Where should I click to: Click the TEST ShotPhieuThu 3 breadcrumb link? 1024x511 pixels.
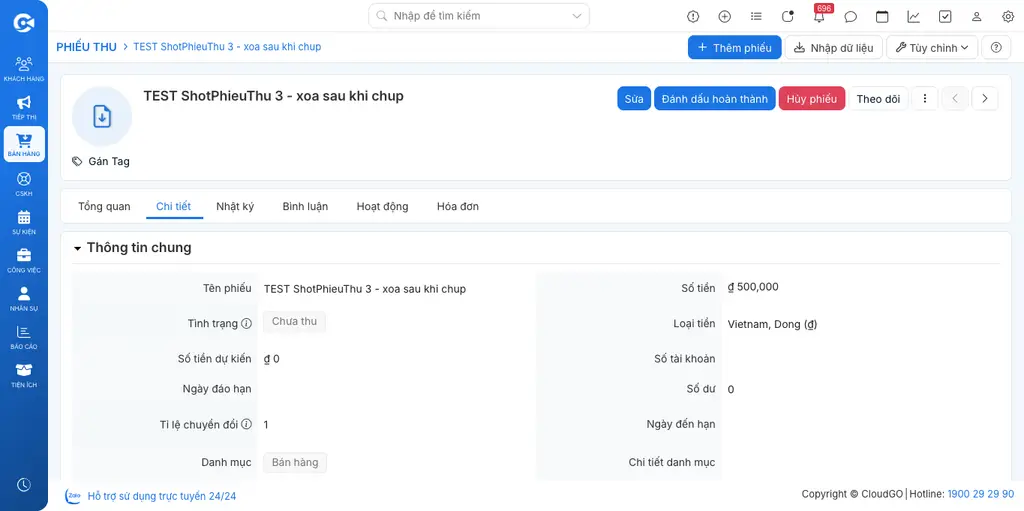pyautogui.click(x=227, y=47)
